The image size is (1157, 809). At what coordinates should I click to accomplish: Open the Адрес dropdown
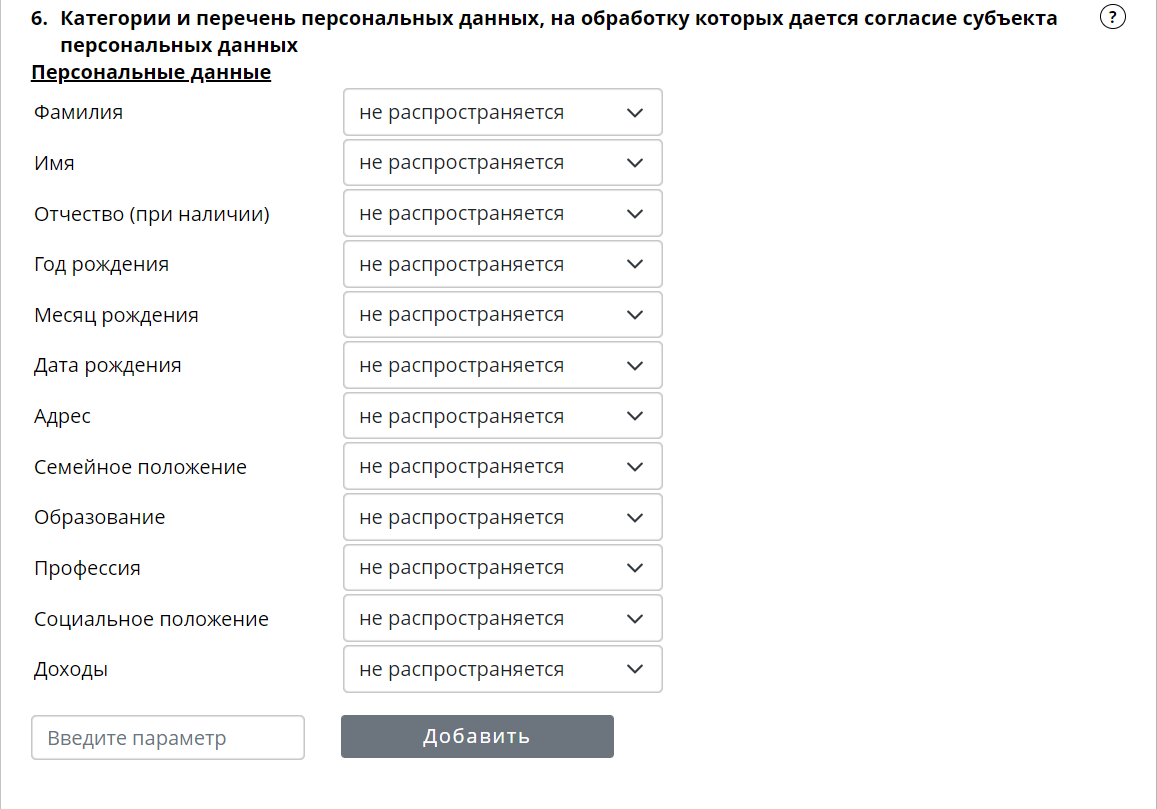pyautogui.click(x=502, y=416)
